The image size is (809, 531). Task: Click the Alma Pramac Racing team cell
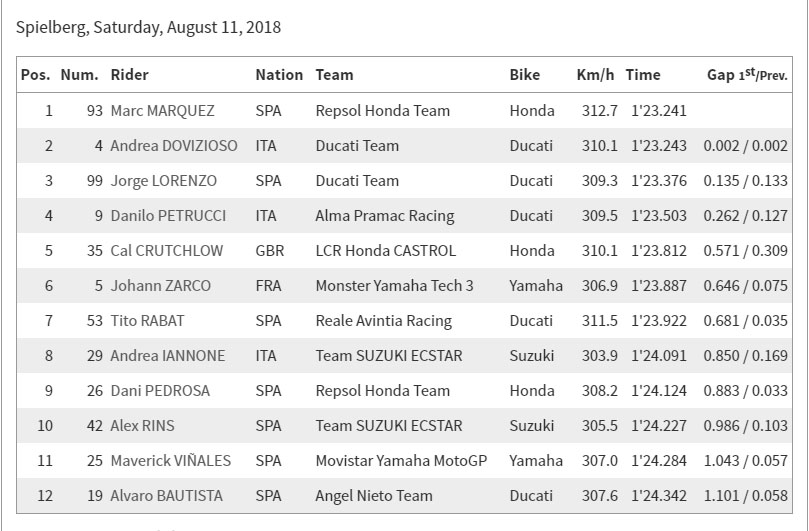tap(385, 216)
